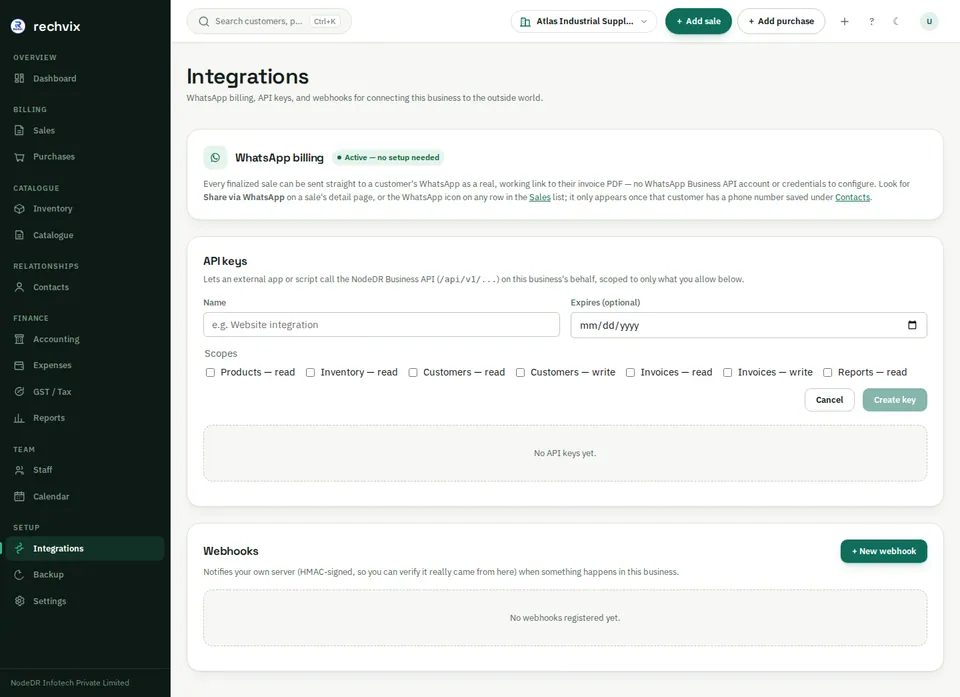Screen dimensions: 960x697
Task: Click the Accounting ledger icon
Action: coord(20,339)
